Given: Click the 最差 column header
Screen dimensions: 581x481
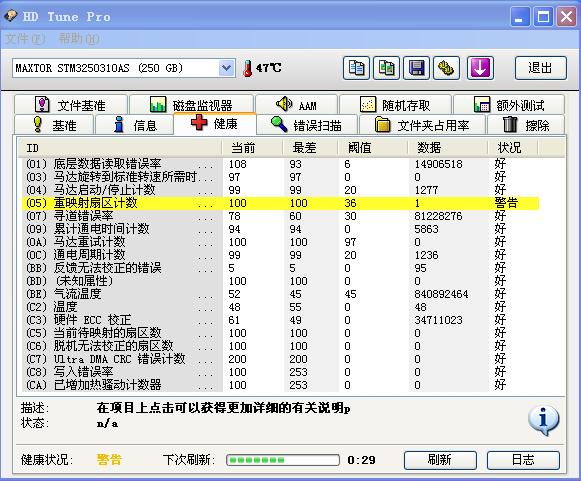Looking at the screenshot, I should pos(311,148).
